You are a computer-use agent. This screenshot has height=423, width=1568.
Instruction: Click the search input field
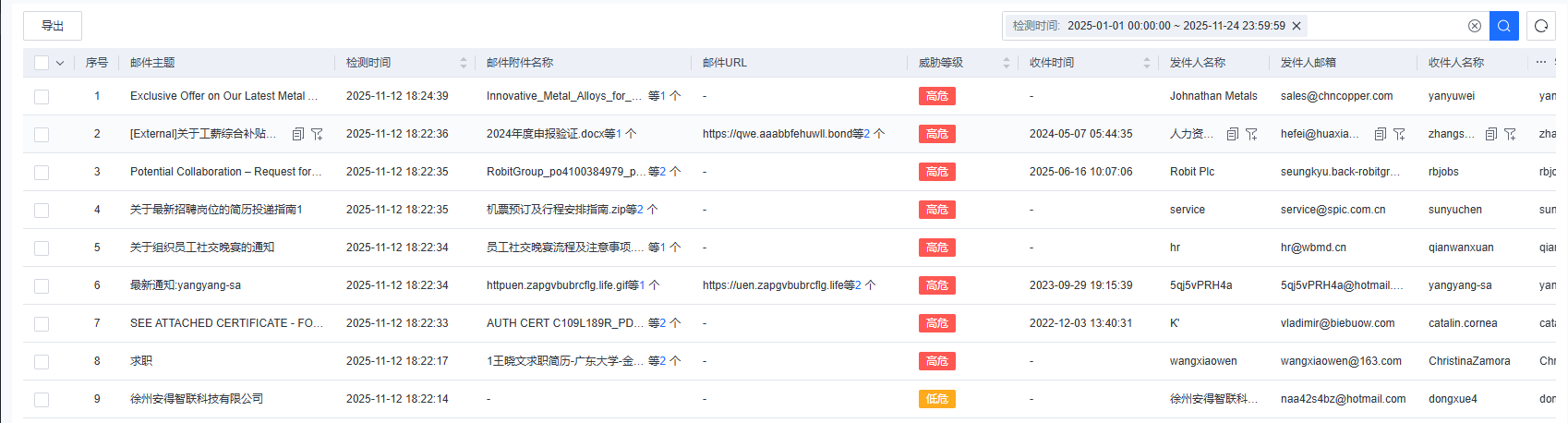1385,26
